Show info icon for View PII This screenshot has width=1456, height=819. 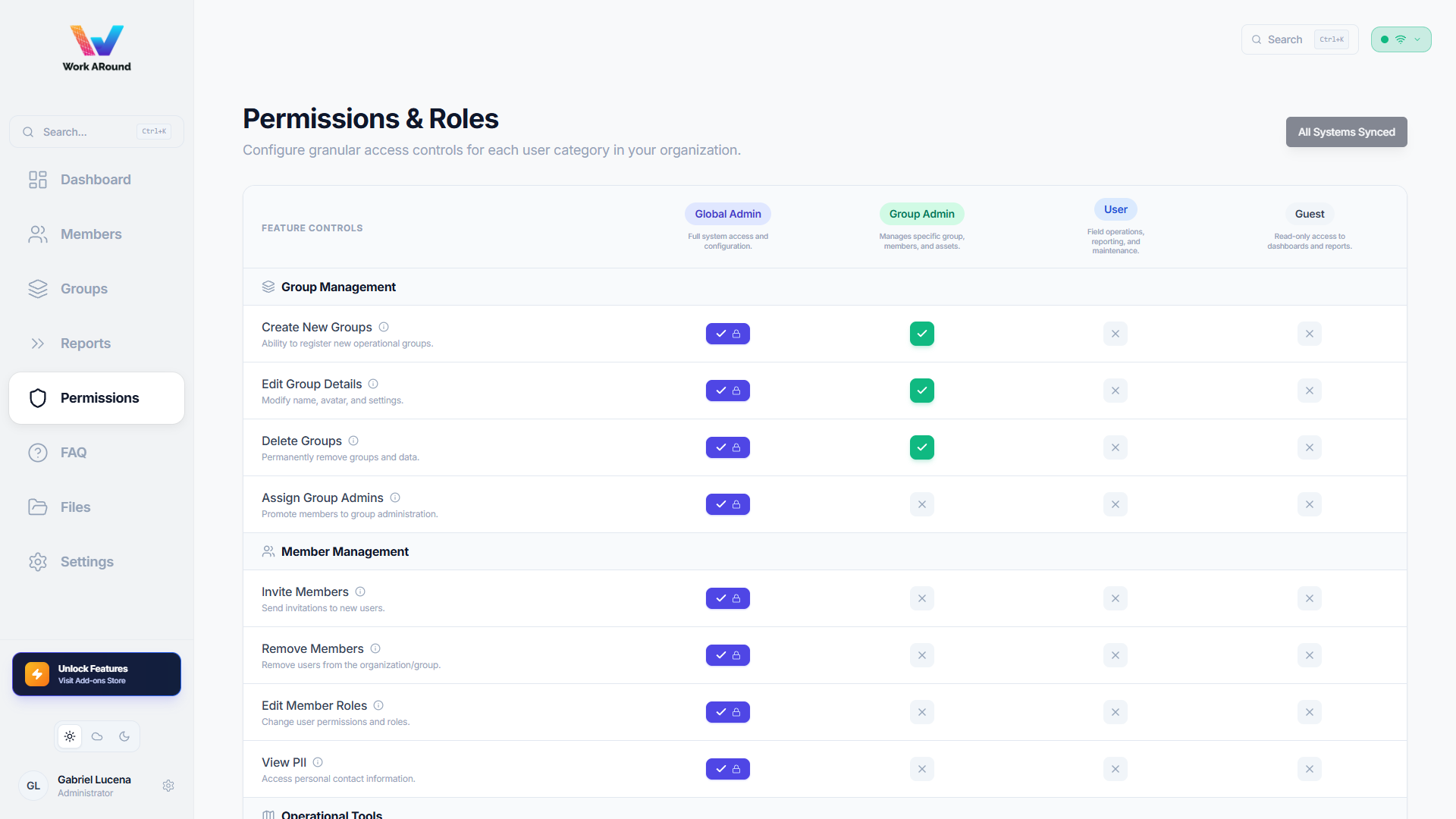[318, 762]
